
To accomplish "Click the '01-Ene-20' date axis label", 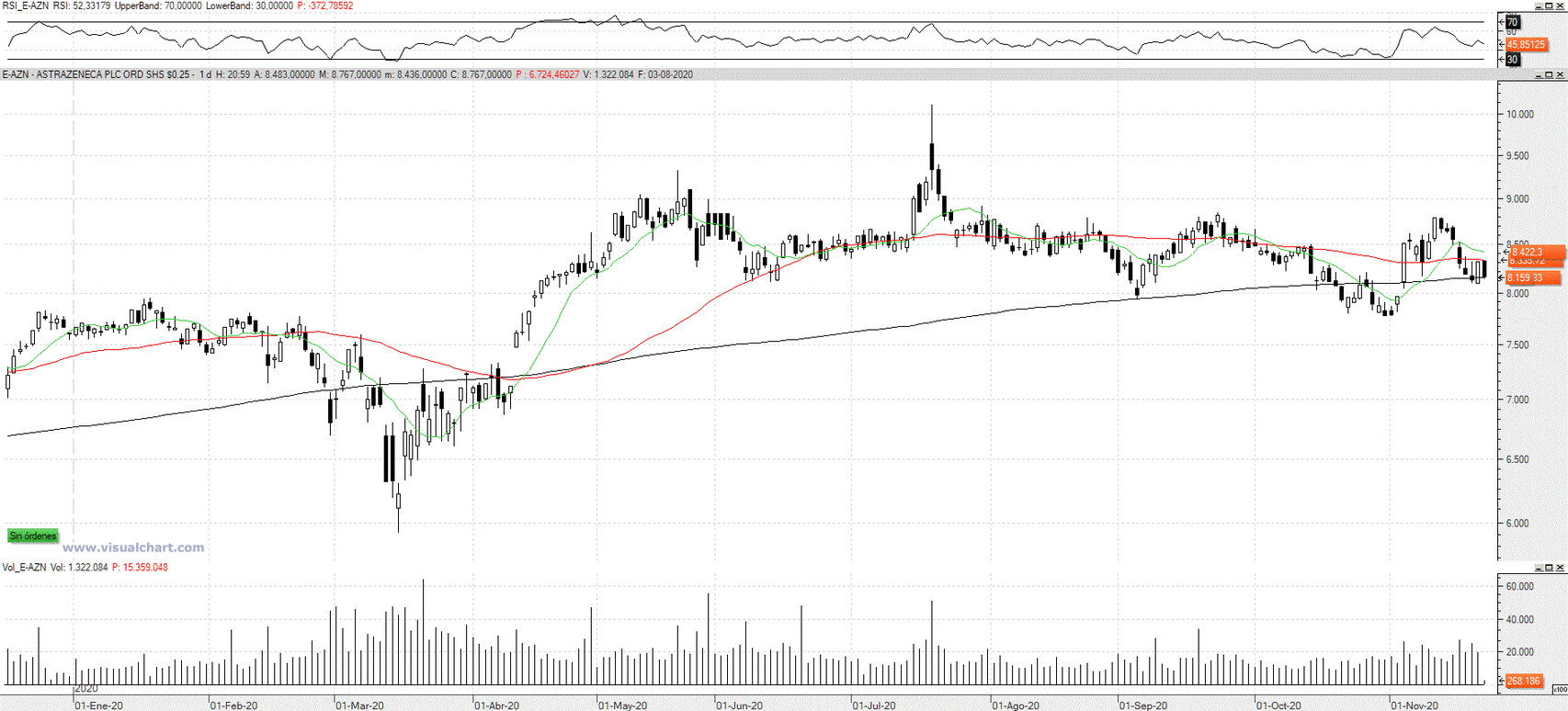I will click(x=98, y=705).
